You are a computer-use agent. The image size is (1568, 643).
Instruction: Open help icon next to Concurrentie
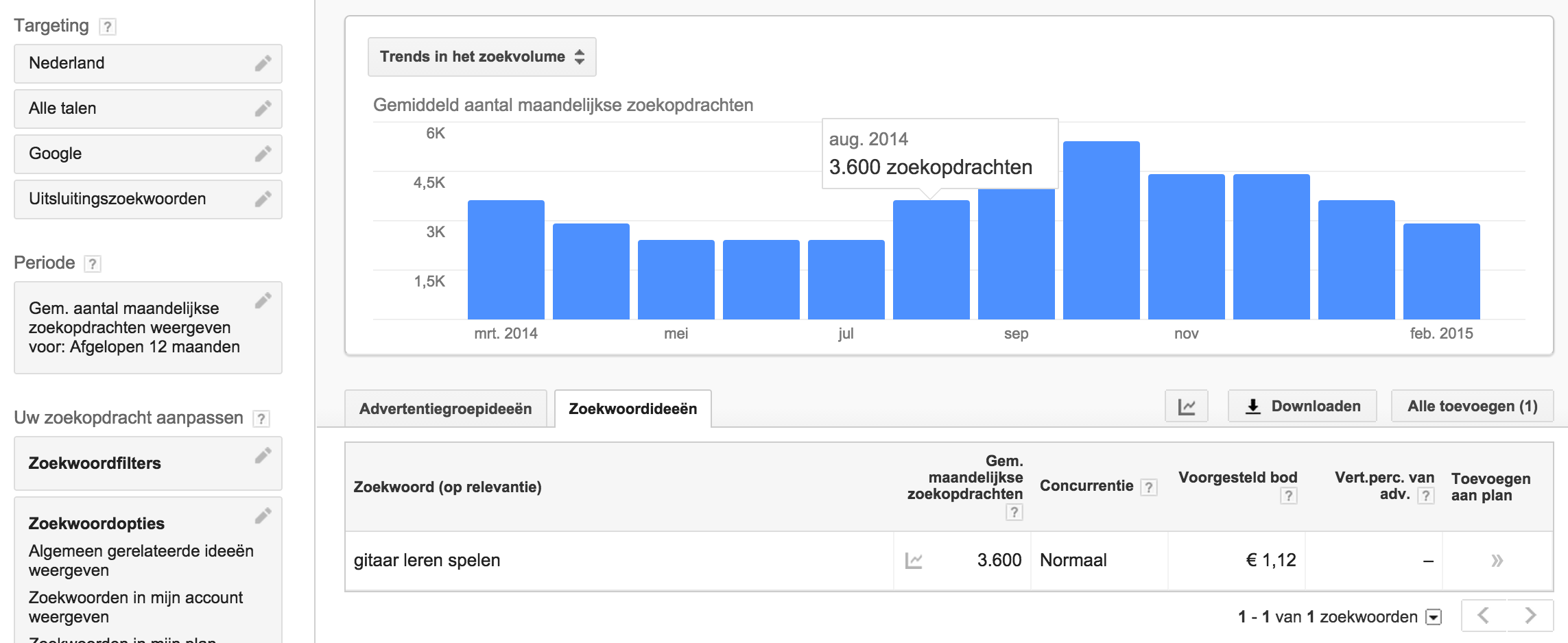pos(1148,487)
